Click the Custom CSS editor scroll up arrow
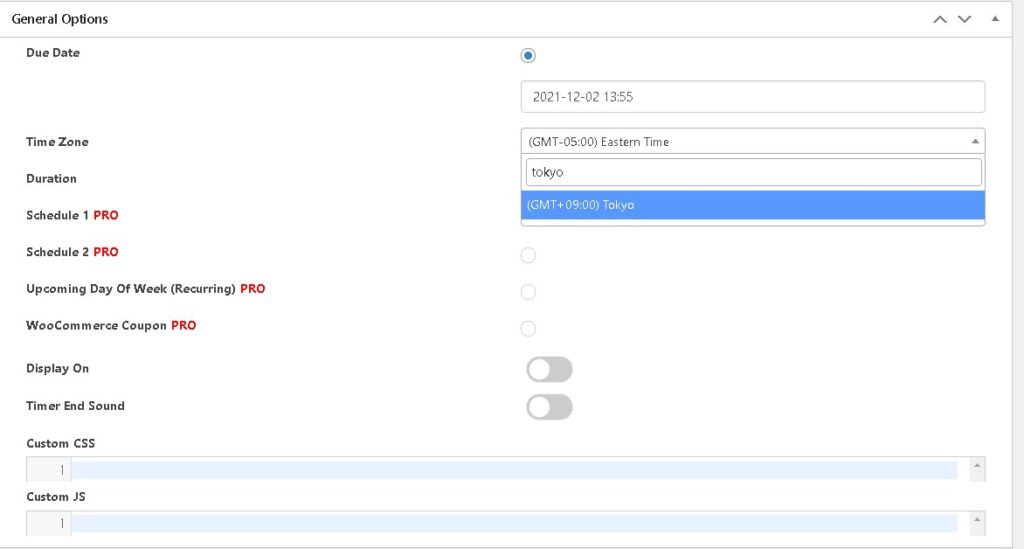Viewport: 1024px width, 549px height. (x=977, y=466)
